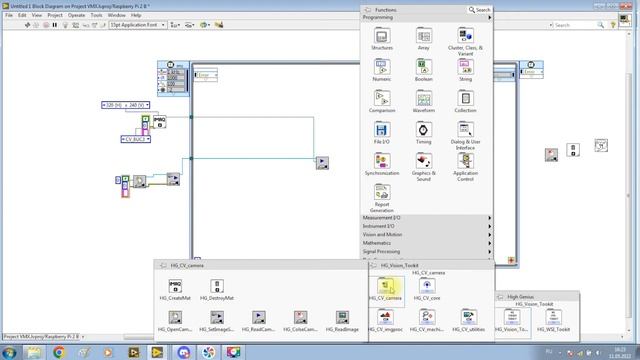Click the context help question mark
This screenshot has width=640, height=360.
[x=613, y=25]
